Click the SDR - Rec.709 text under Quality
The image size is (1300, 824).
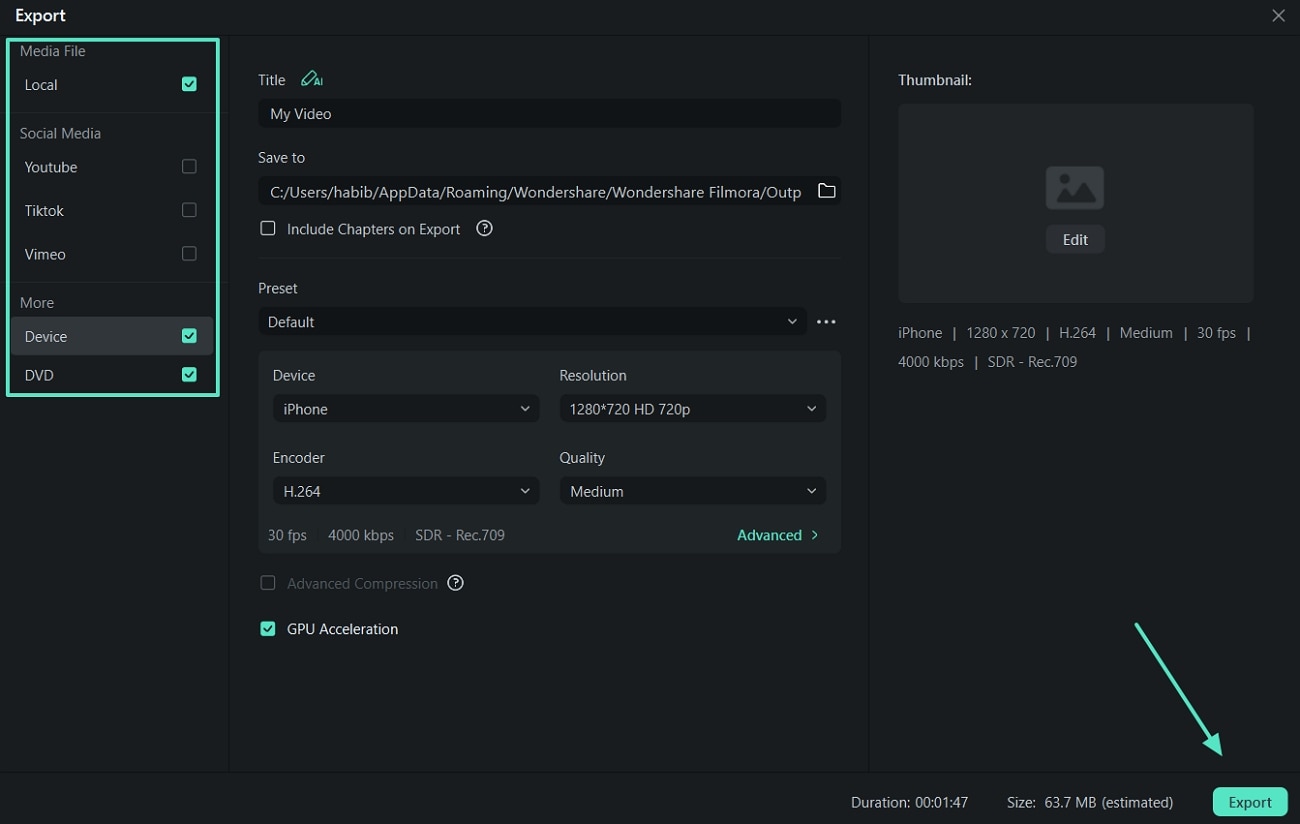[x=460, y=535]
